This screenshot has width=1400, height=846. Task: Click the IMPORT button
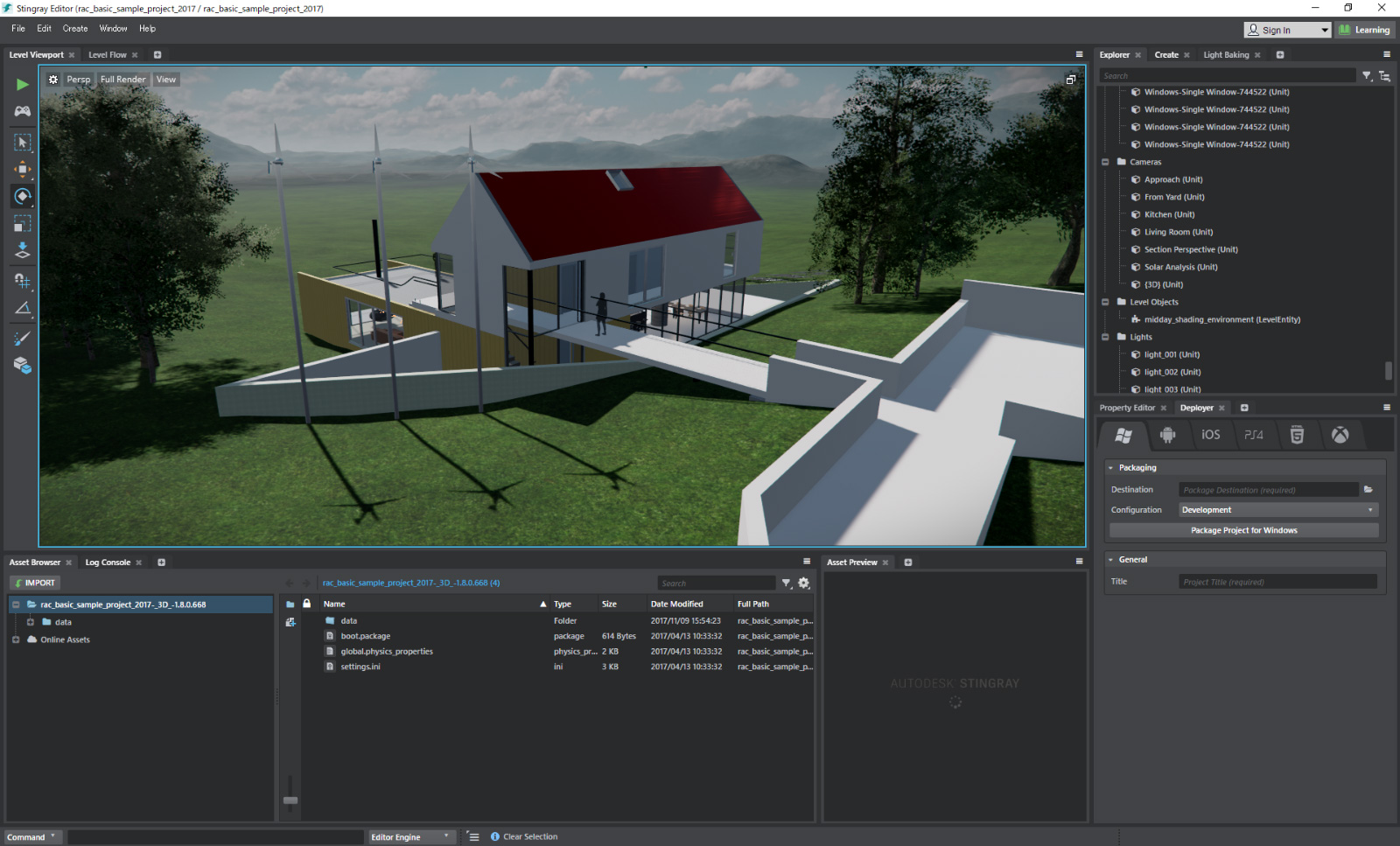(x=34, y=584)
